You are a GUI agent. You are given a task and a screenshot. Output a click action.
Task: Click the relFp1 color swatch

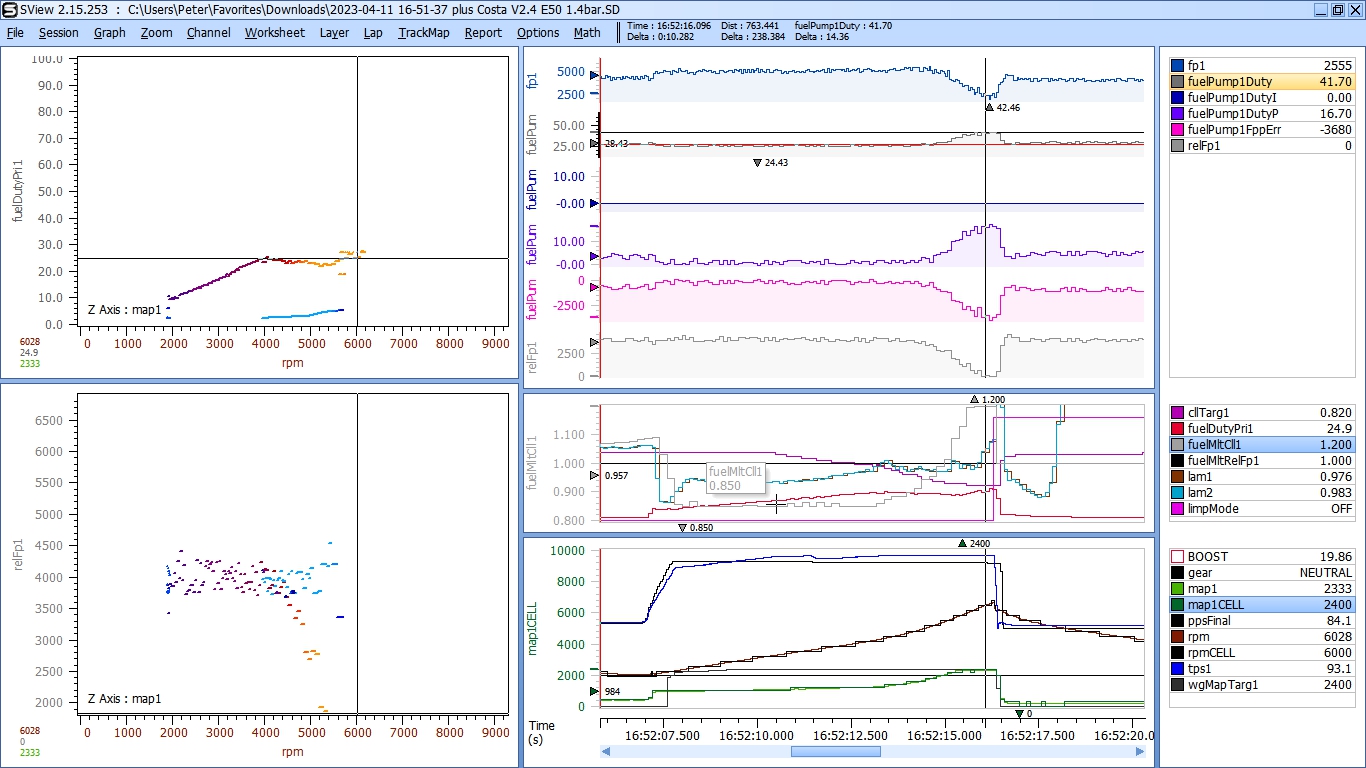[x=1177, y=146]
